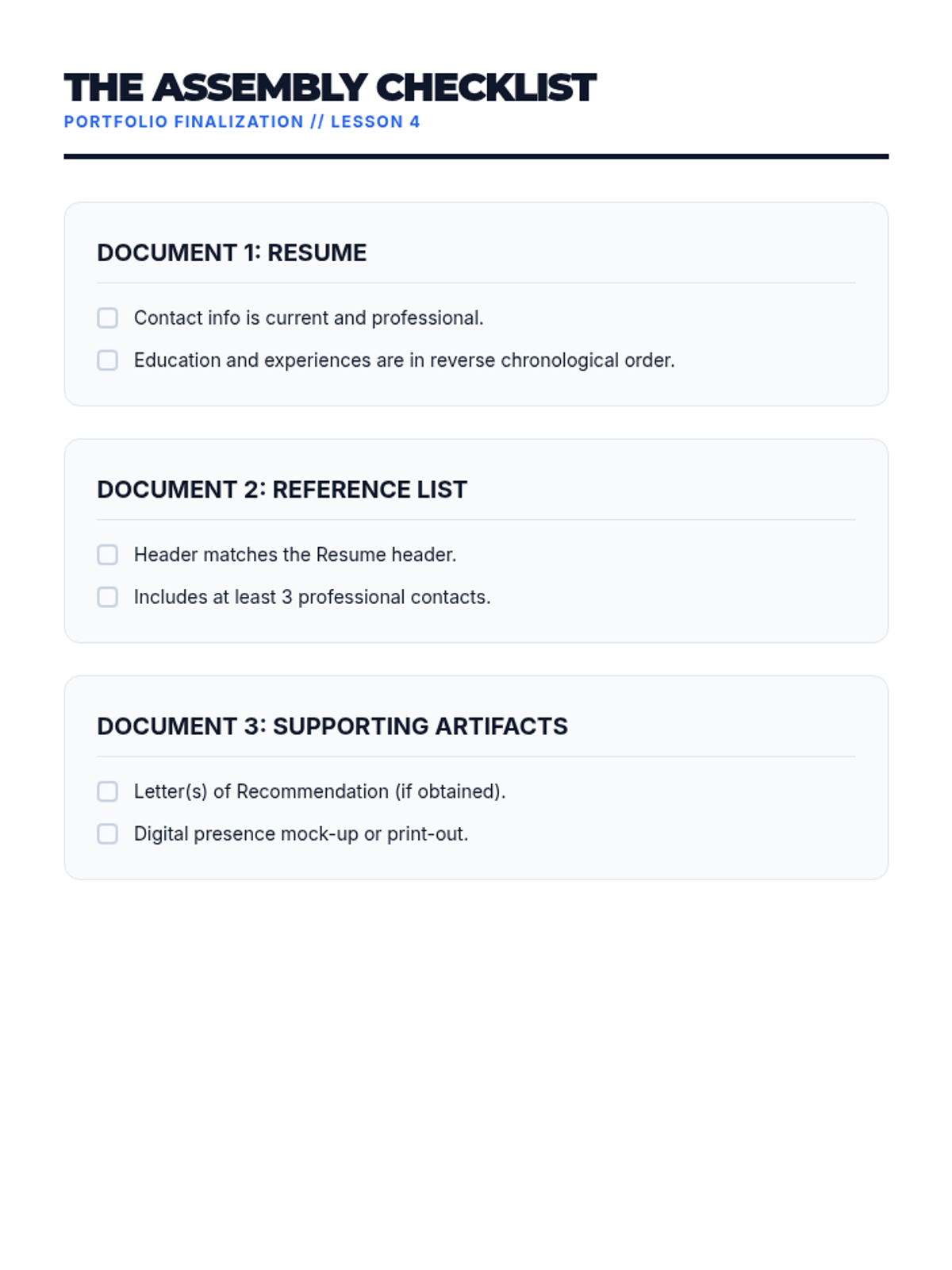The height and width of the screenshot is (1270, 952).
Task: Check 'Contact info is current and professional' checkbox
Action: pos(107,318)
